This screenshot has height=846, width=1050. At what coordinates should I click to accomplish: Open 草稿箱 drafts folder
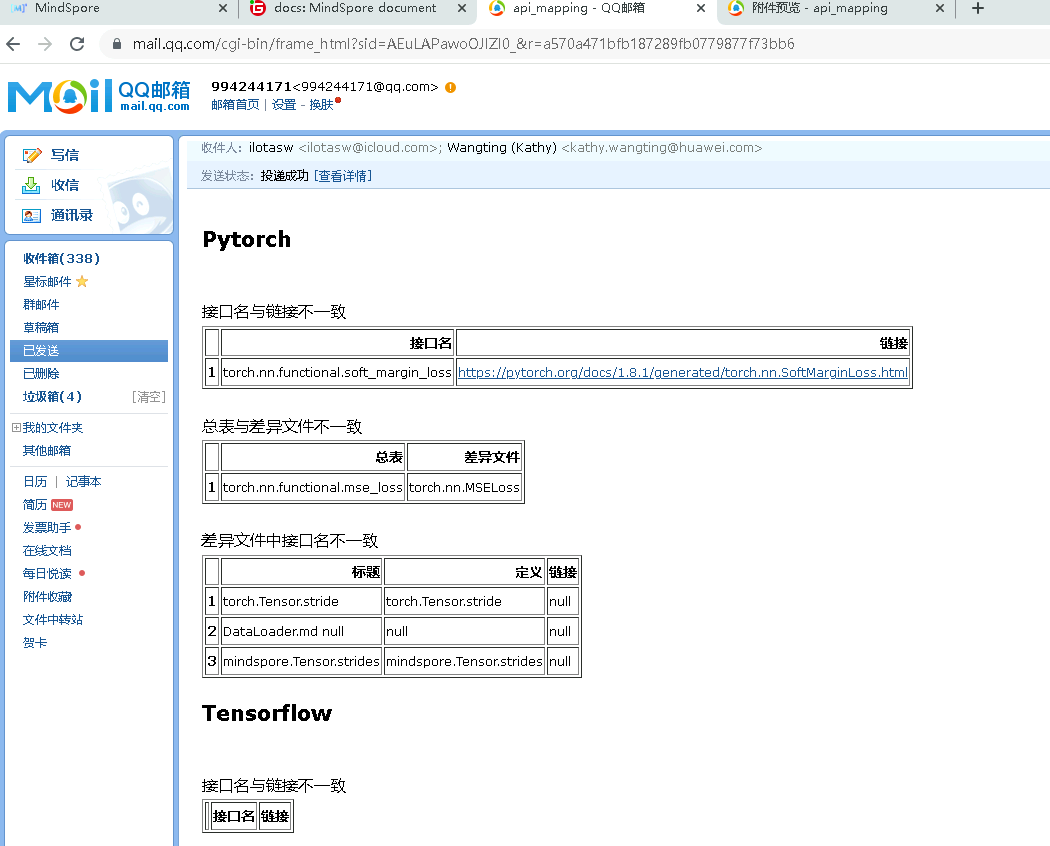pos(41,328)
